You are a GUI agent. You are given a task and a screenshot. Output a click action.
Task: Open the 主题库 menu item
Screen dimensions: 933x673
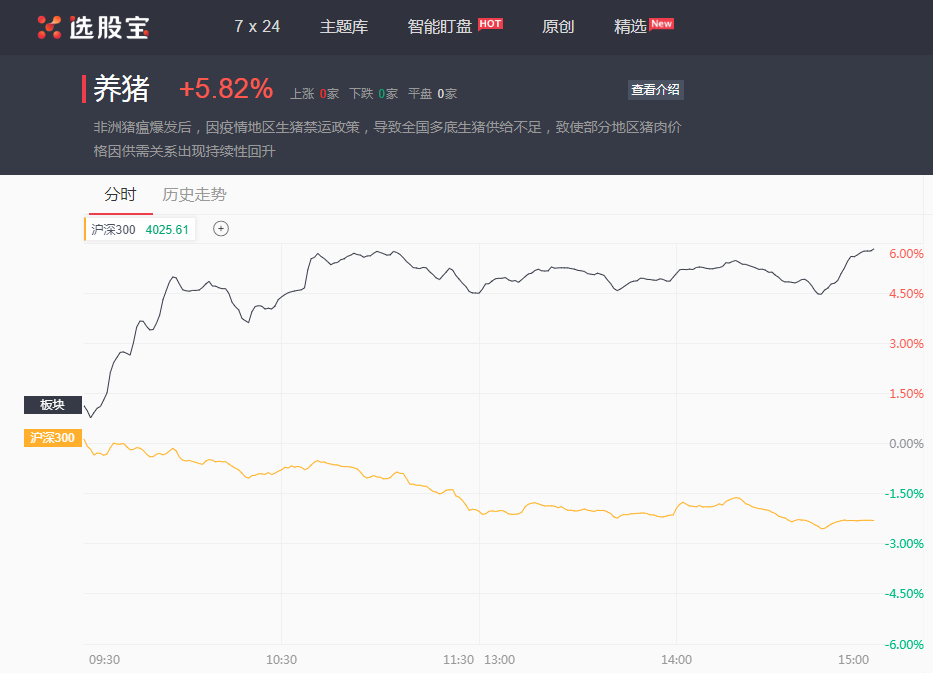click(x=344, y=27)
